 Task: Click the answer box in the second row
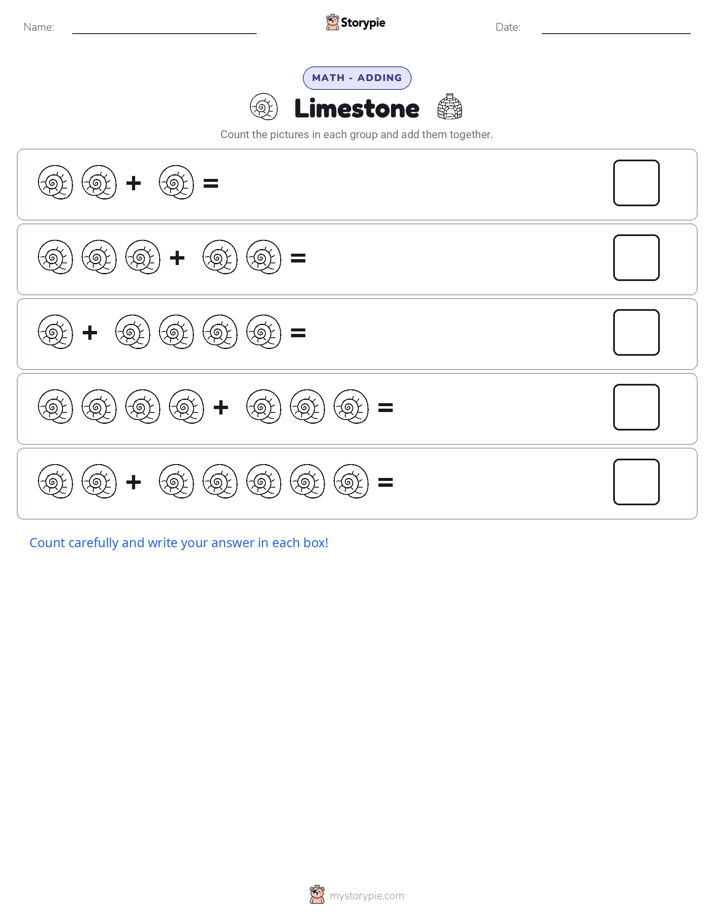tap(636, 258)
